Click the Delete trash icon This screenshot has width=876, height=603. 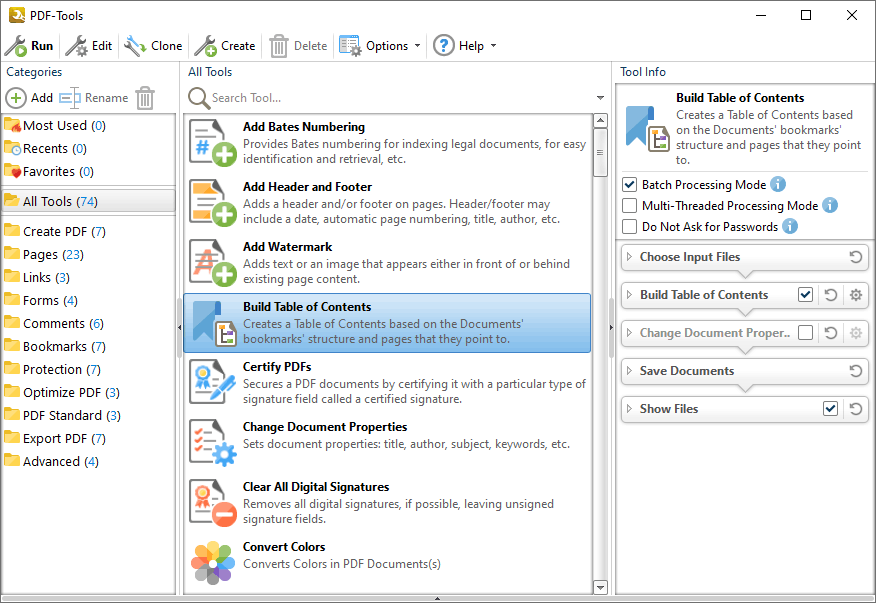pyautogui.click(x=279, y=45)
